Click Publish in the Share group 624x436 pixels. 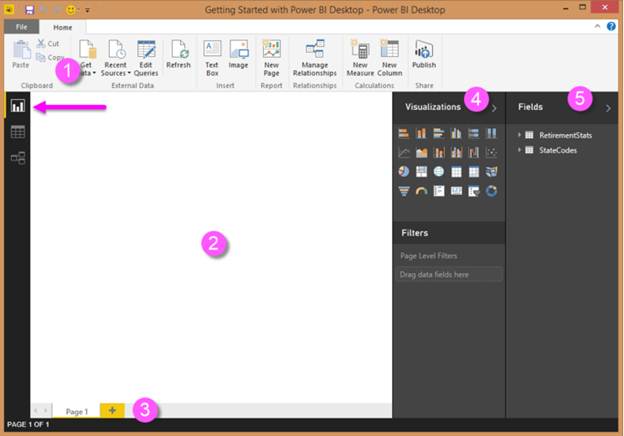coord(424,54)
